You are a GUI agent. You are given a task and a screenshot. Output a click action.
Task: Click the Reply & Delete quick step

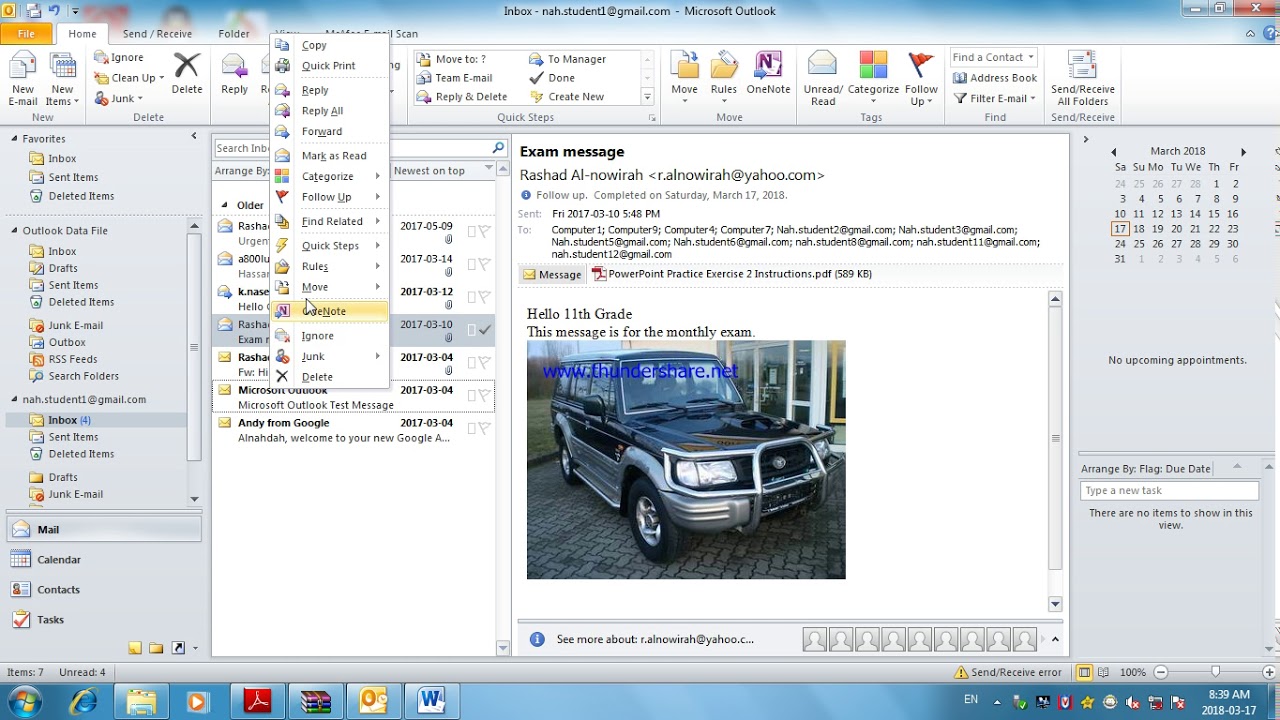462,97
